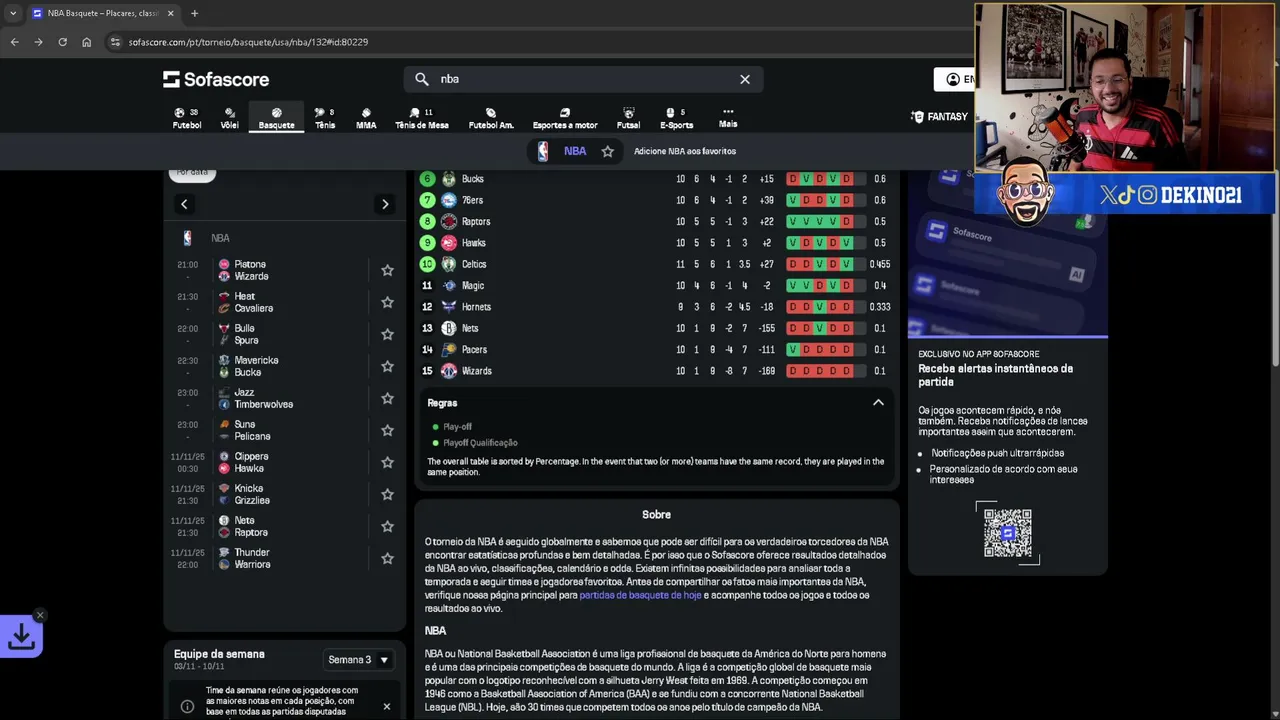Go to Esportes a motor section

point(565,118)
